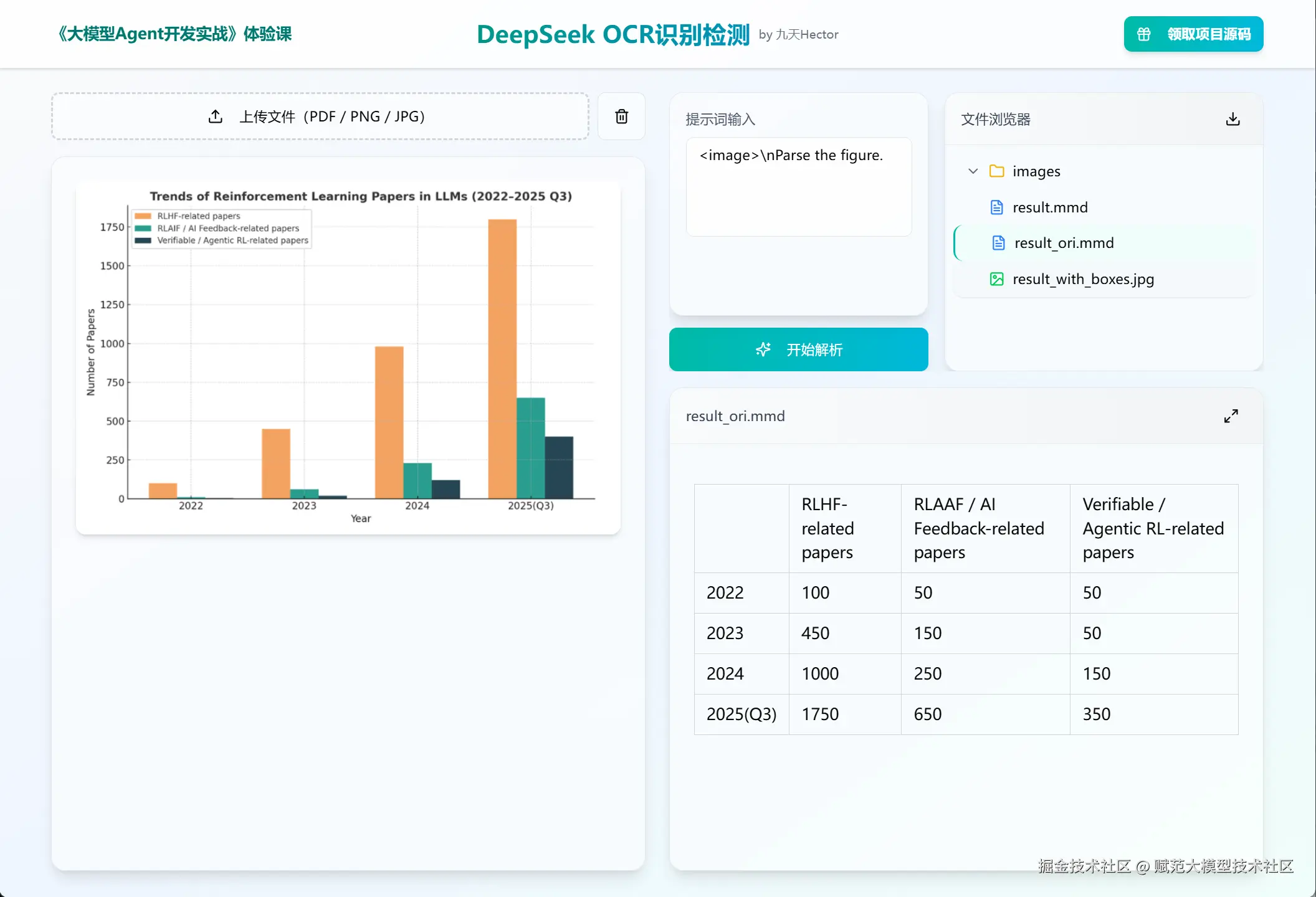This screenshot has width=1316, height=897.
Task: Collapse the images folder chevron
Action: pos(973,171)
